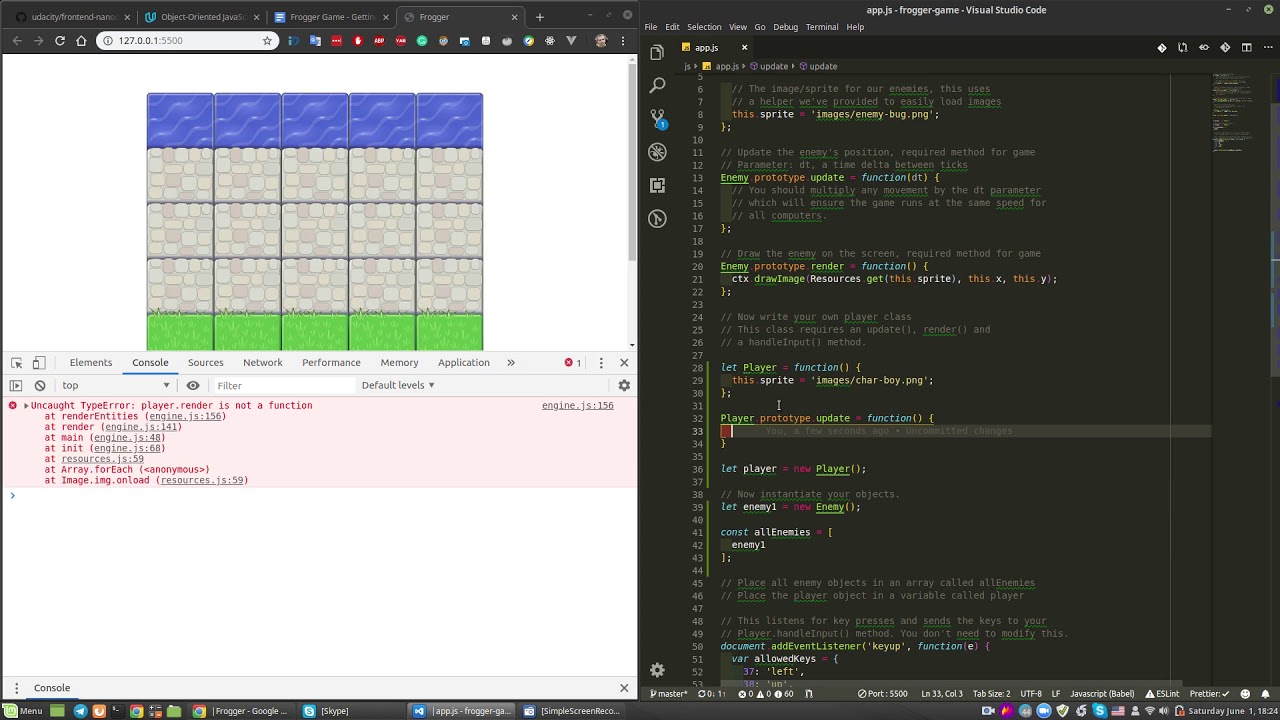Open the Extensions view icon in VS Code
This screenshot has height=720, width=1280.
[x=657, y=185]
